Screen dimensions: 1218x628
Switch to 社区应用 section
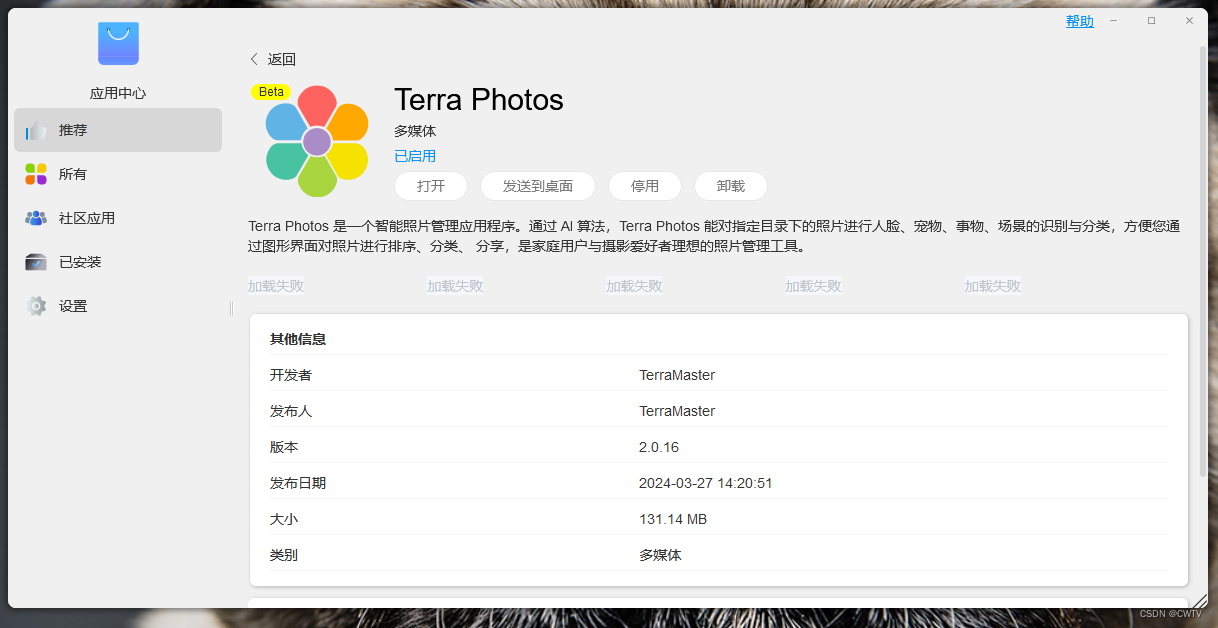118,218
